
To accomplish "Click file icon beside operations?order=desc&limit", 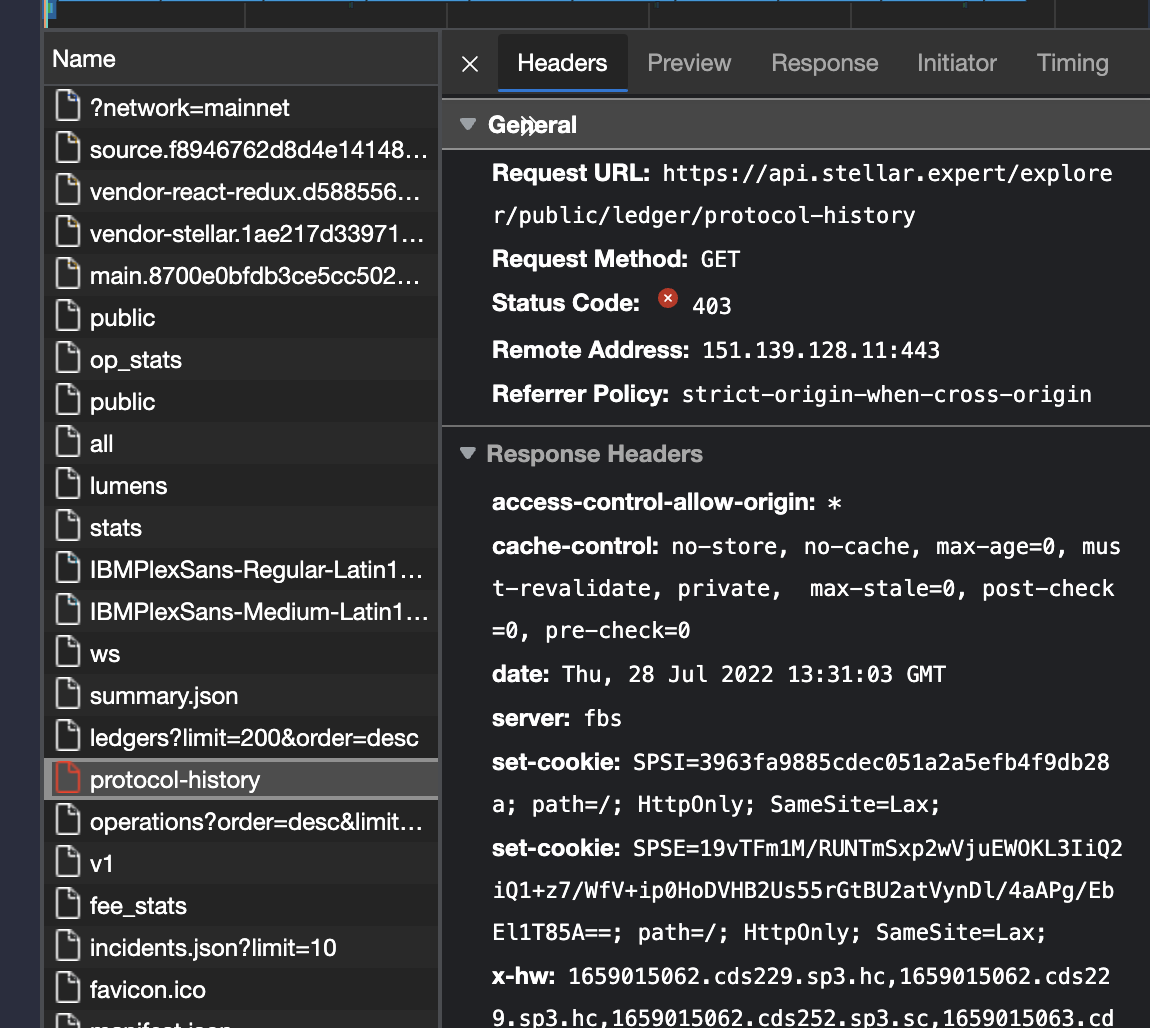I will coord(67,820).
